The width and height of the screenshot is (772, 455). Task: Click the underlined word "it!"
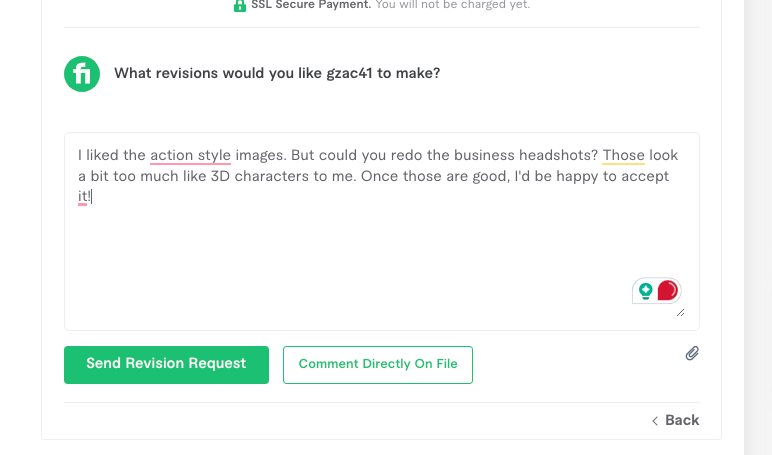pyautogui.click(x=84, y=197)
